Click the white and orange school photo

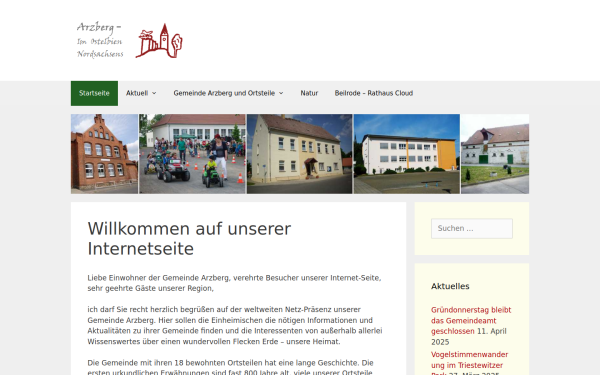point(407,154)
